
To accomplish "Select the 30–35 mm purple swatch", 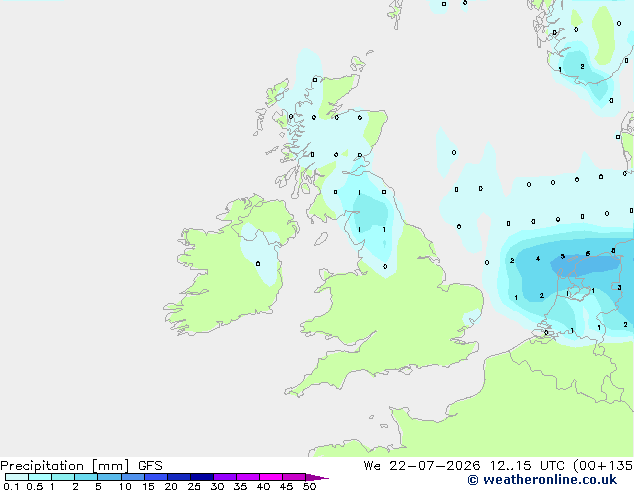I will click(225, 477).
